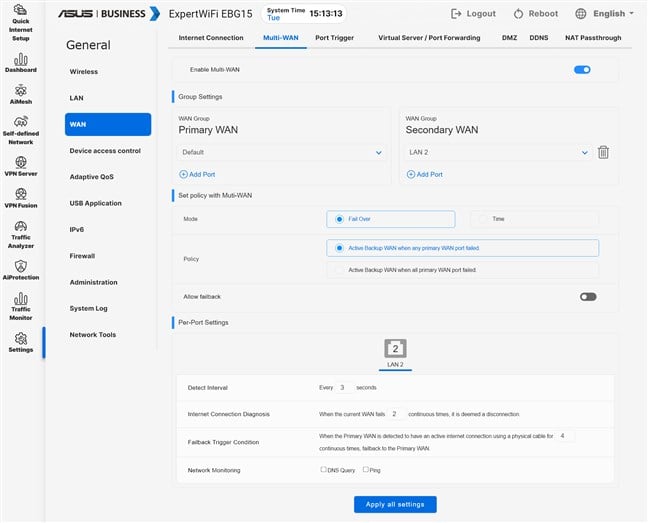
Task: Open Self-defined Network sidebar icon
Action: (21, 130)
